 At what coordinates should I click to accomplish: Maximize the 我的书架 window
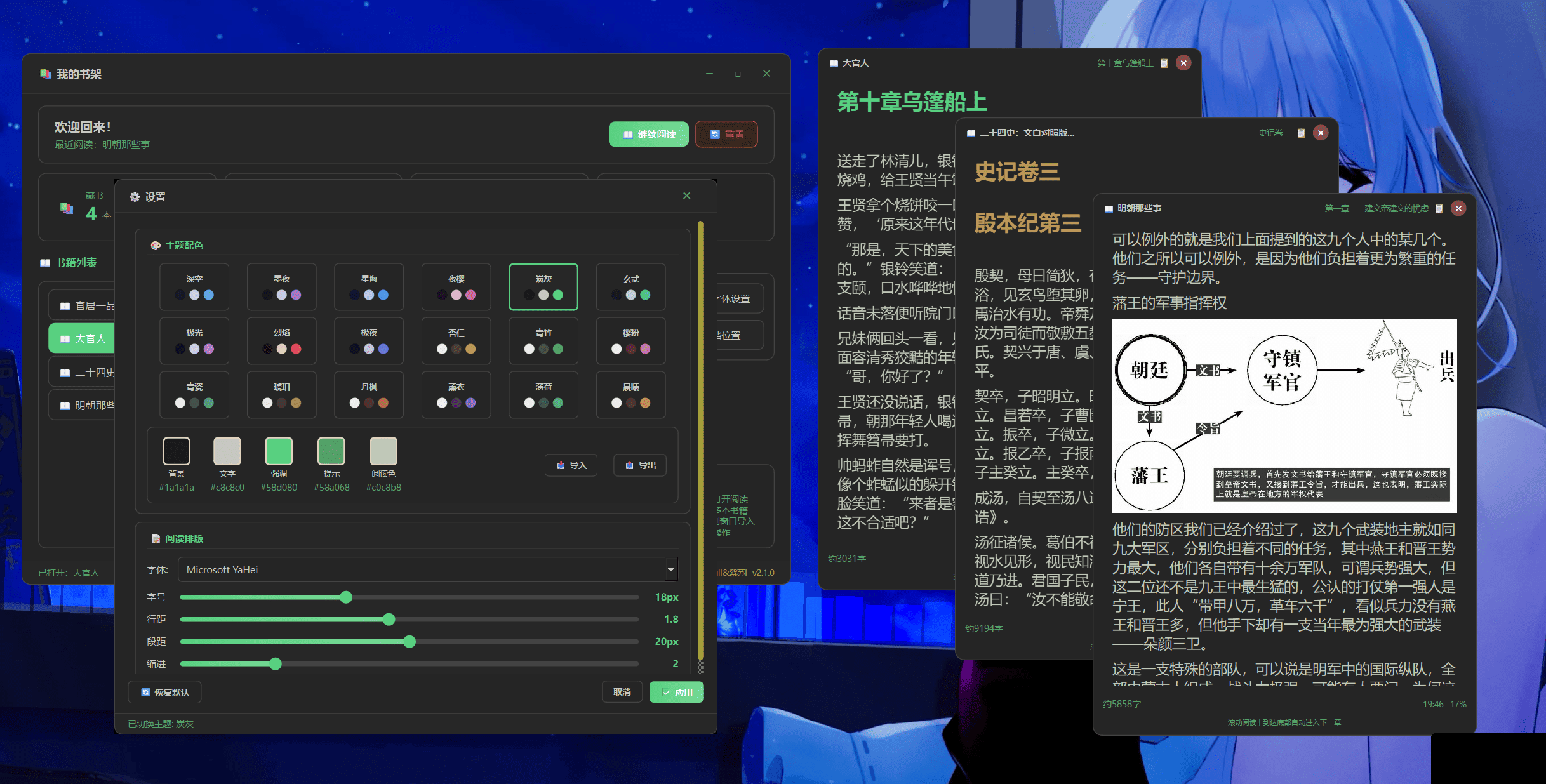pyautogui.click(x=738, y=74)
